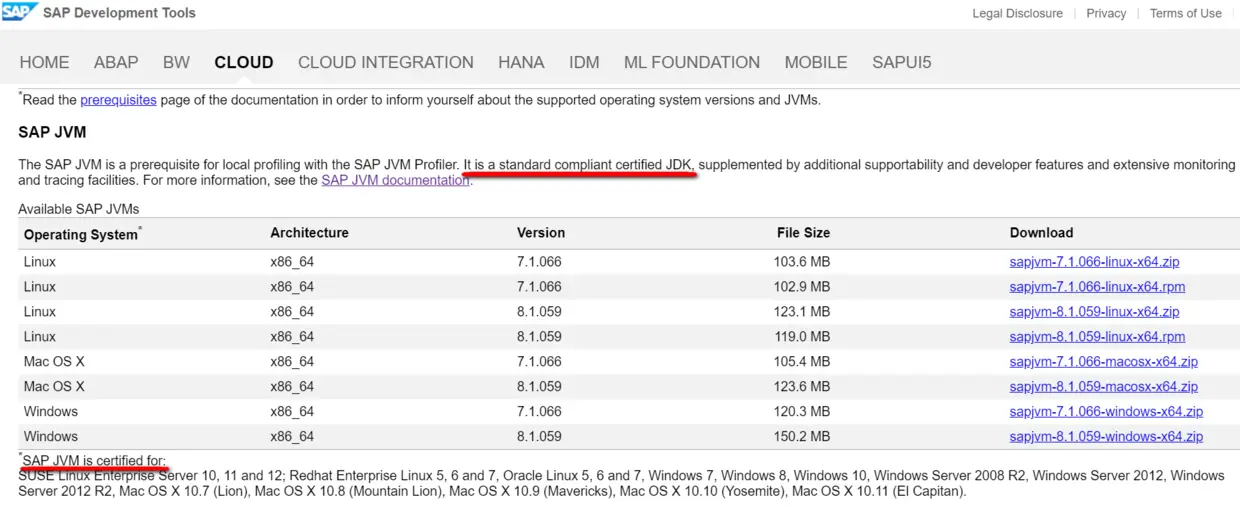Image resolution: width=1240 pixels, height=516 pixels.
Task: Click version 8.1.059 in the 150.2 MB row
Action: pos(539,437)
